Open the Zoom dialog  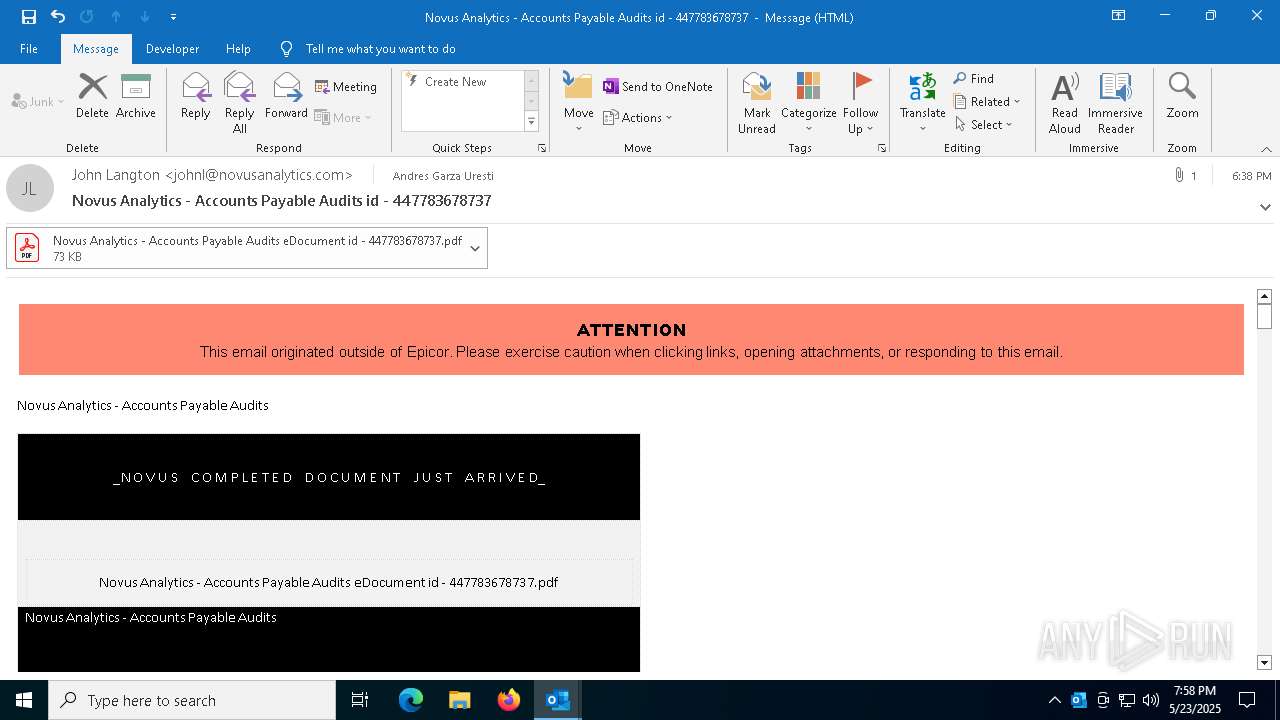click(1182, 97)
